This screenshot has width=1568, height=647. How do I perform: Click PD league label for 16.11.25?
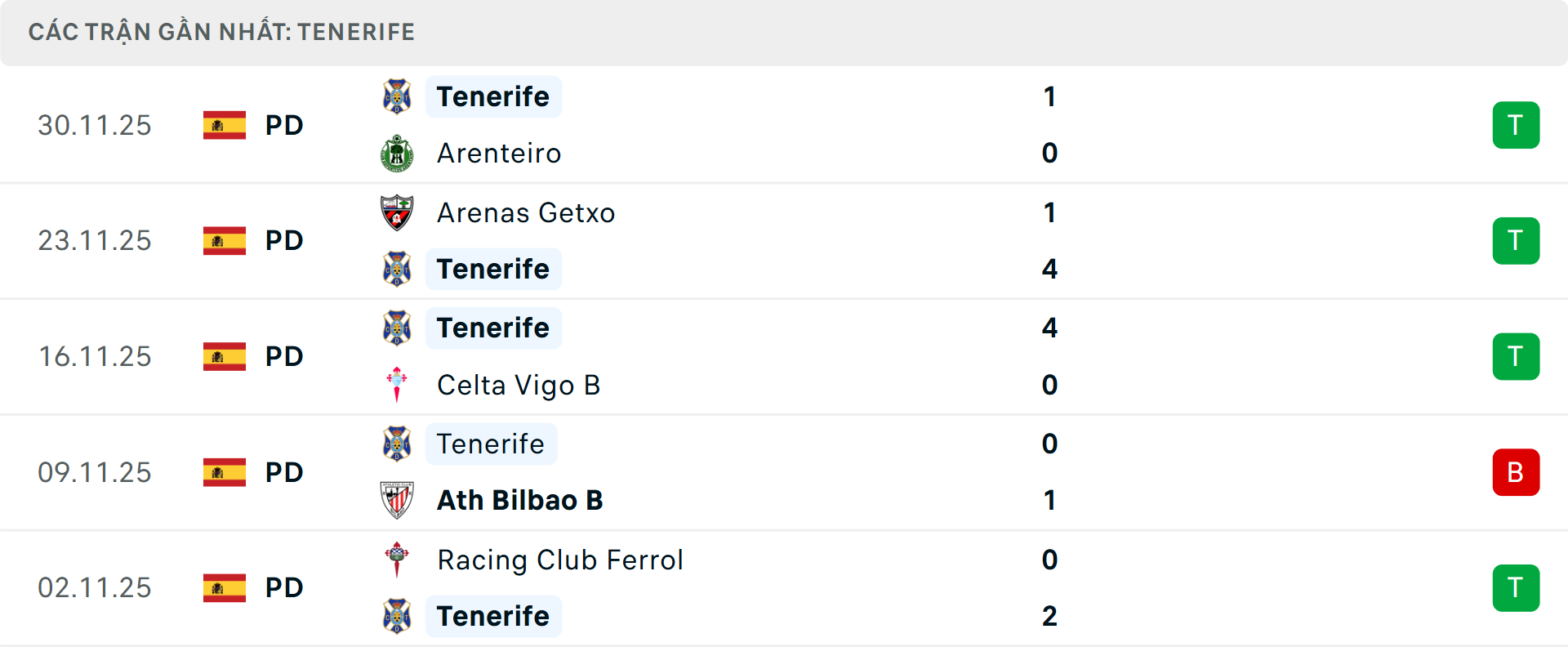(284, 356)
